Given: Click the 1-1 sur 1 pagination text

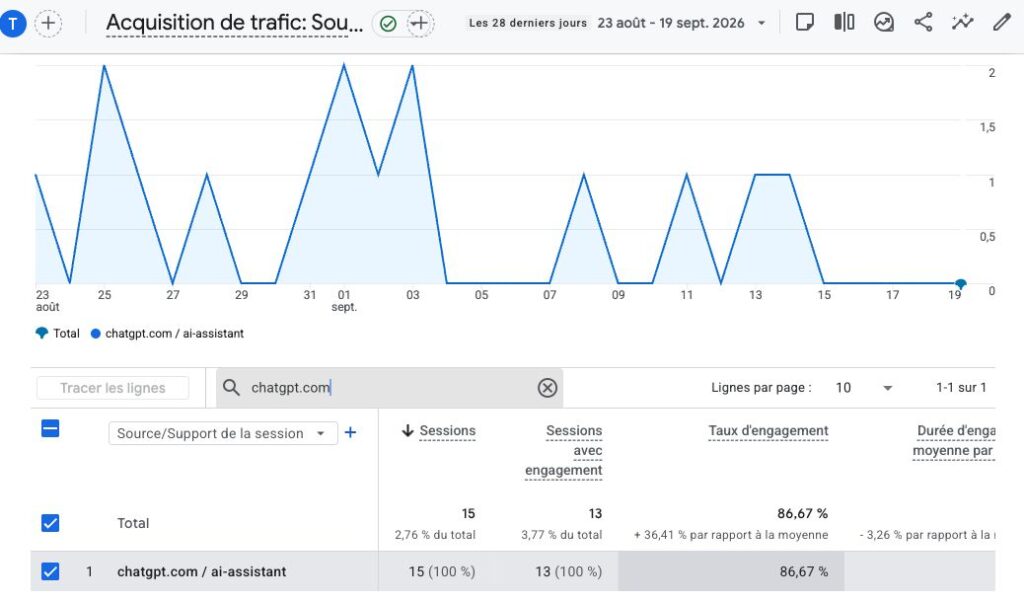Looking at the screenshot, I should [x=961, y=388].
